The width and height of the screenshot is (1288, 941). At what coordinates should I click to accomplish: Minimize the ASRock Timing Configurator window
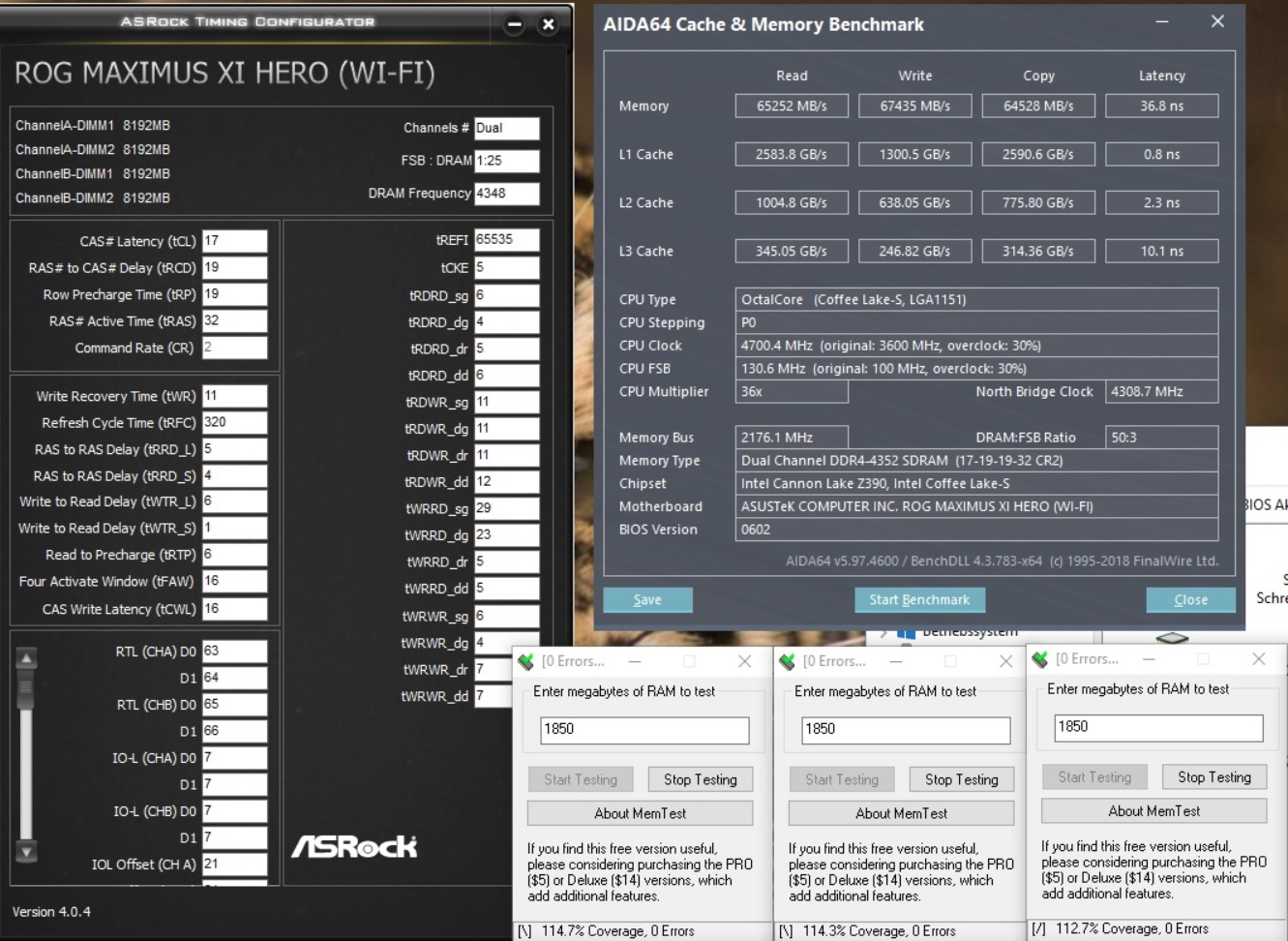coord(515,25)
